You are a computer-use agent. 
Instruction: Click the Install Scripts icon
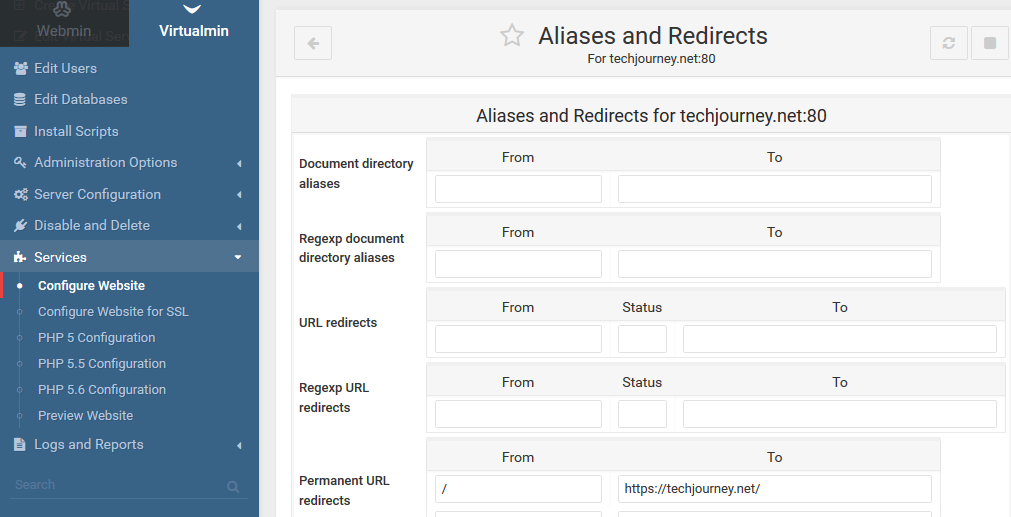(21, 132)
